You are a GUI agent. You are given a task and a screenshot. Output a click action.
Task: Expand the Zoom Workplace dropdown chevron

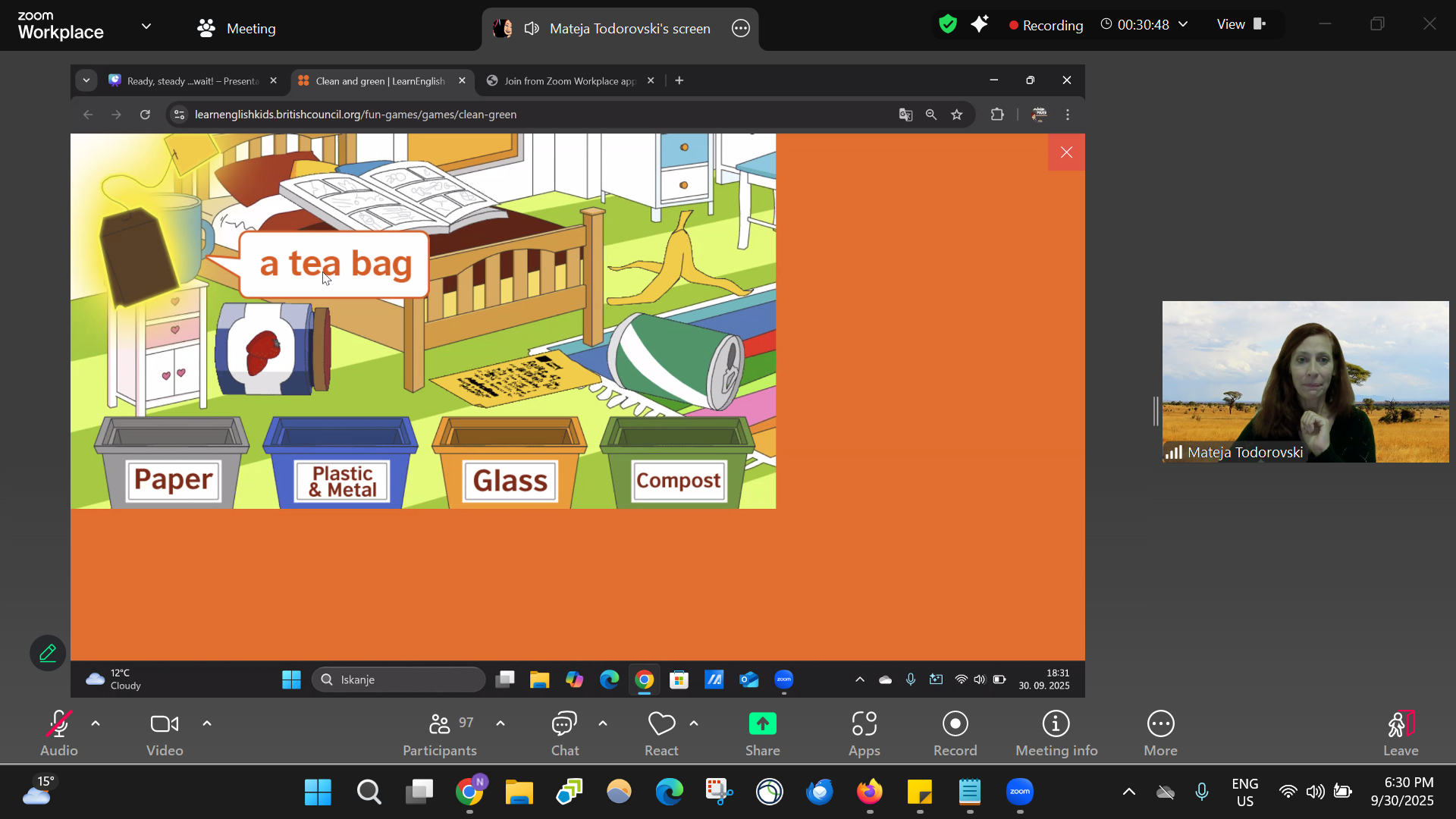point(146,26)
